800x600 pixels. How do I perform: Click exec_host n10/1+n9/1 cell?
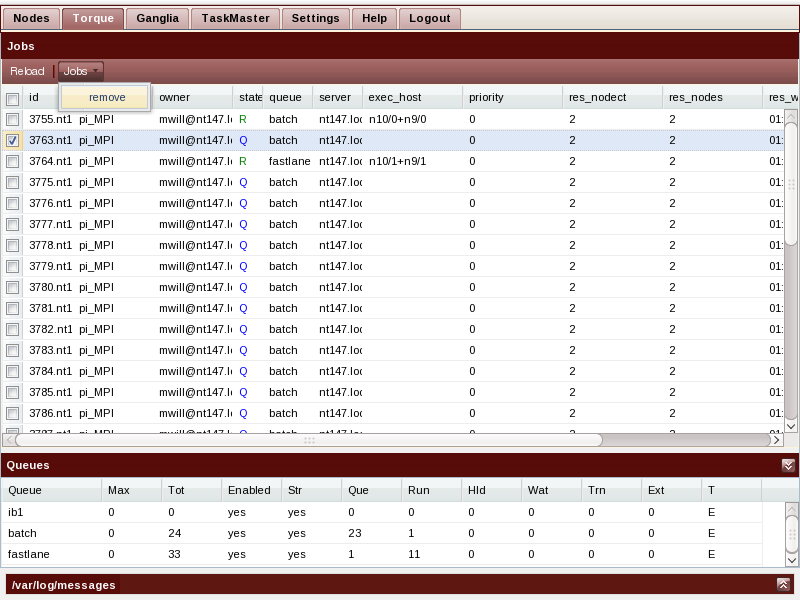[x=397, y=161]
